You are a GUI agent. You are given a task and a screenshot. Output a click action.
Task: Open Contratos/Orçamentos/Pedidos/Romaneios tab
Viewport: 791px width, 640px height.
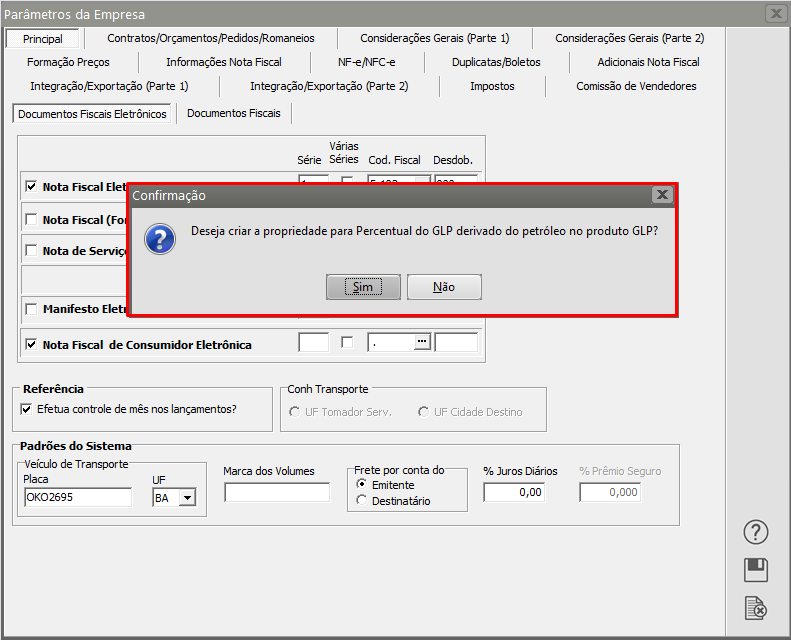click(x=211, y=38)
